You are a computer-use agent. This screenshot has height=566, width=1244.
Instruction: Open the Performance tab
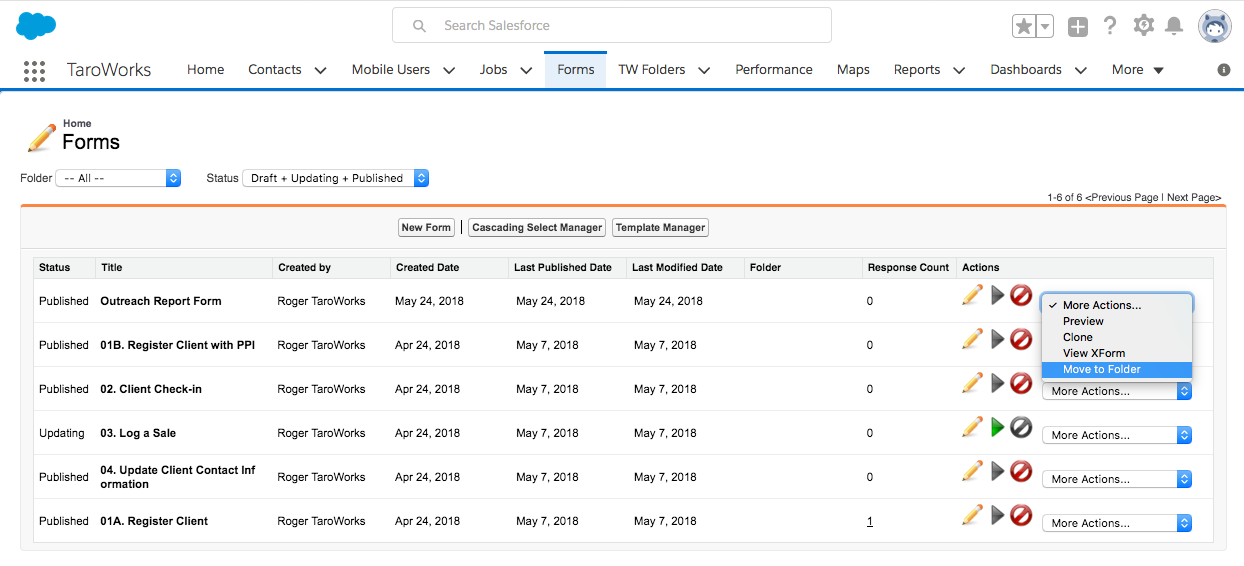774,70
